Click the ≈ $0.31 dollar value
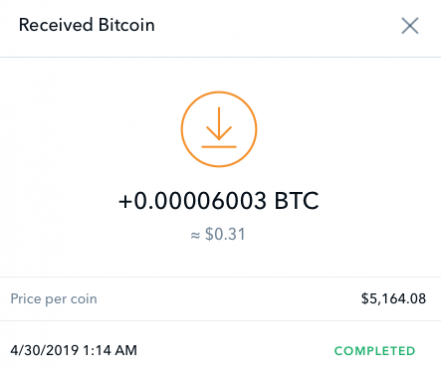 point(218,234)
